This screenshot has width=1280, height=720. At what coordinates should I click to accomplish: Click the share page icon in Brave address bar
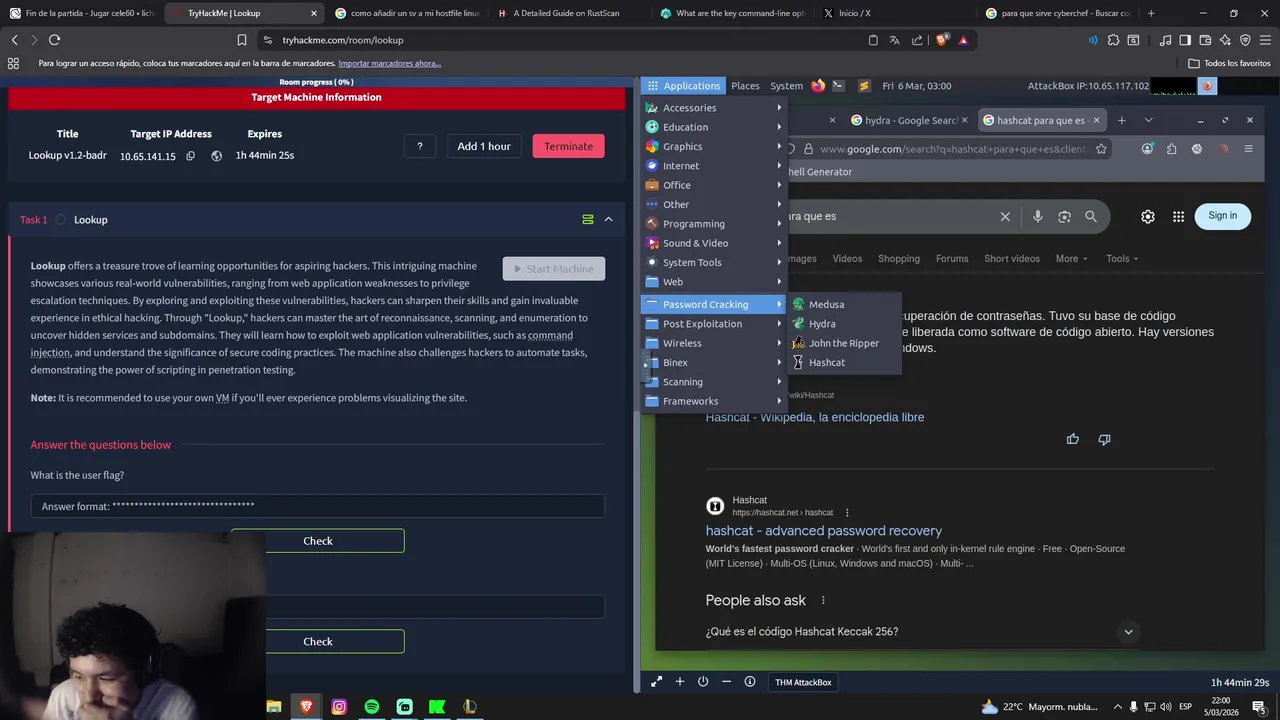(918, 40)
